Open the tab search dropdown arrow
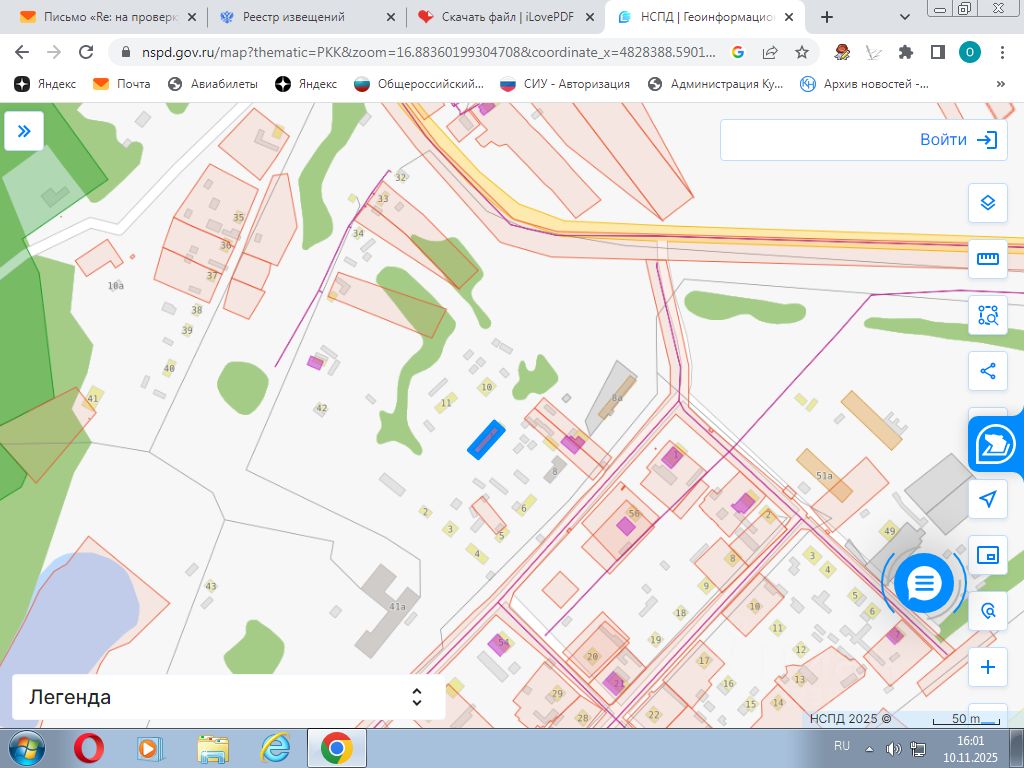The image size is (1024, 768). coord(904,18)
